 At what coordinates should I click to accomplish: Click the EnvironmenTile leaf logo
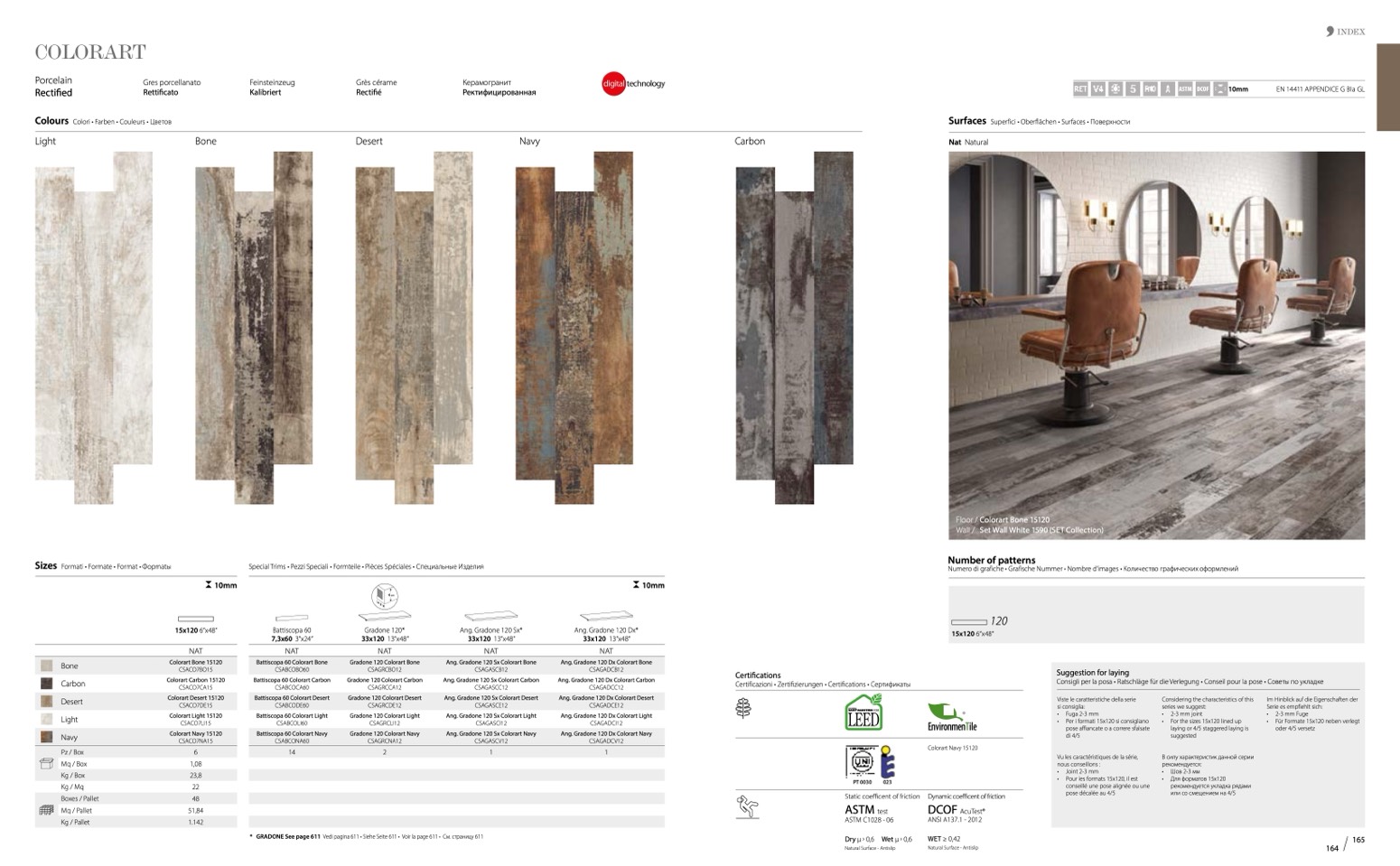[x=951, y=717]
